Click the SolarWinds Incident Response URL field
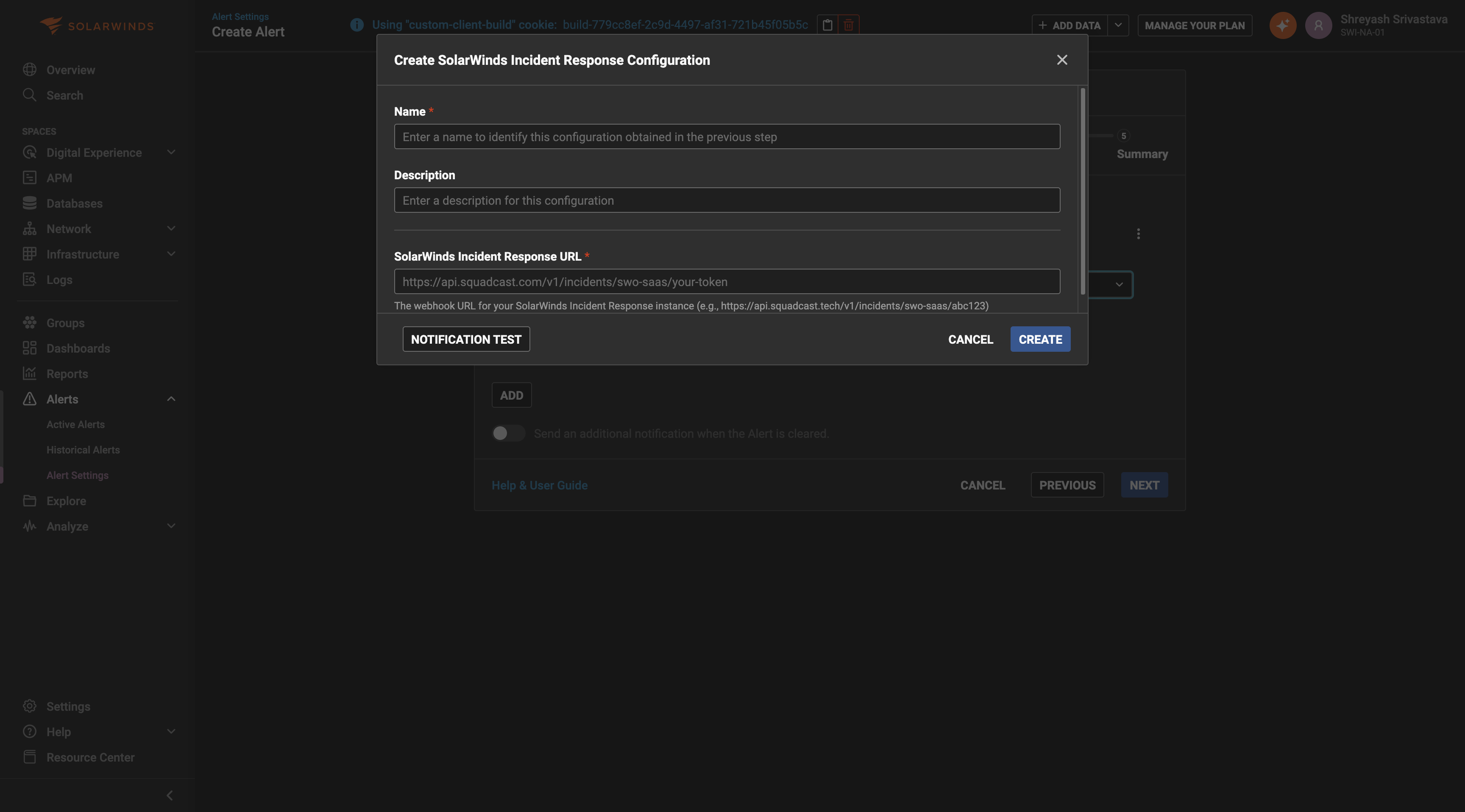The image size is (1465, 812). (726, 282)
